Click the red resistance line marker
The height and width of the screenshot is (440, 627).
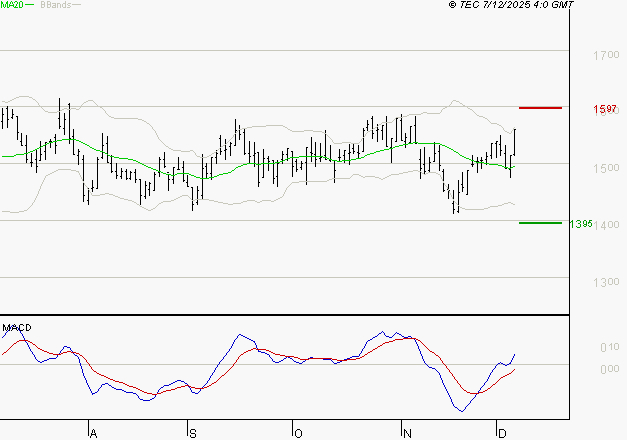[x=540, y=108]
